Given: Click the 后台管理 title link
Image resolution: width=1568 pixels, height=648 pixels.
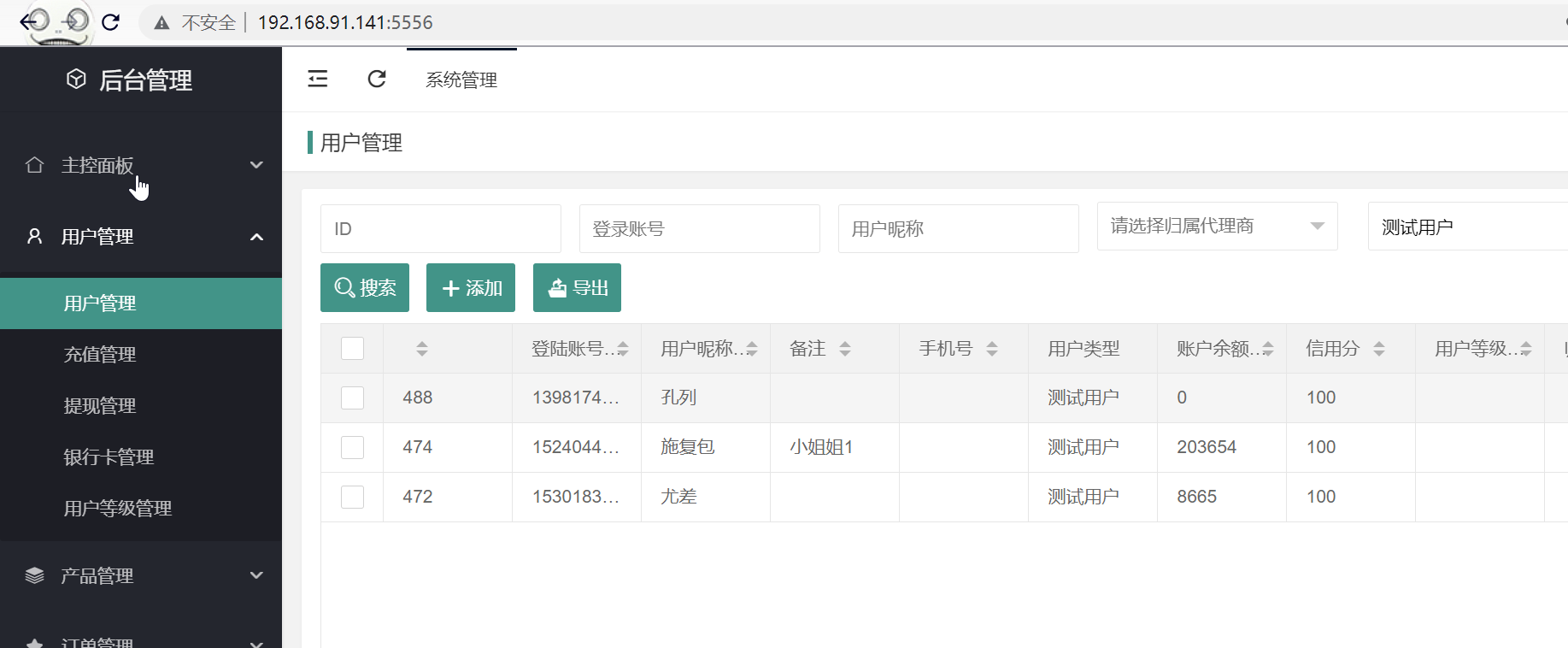Looking at the screenshot, I should 145,80.
